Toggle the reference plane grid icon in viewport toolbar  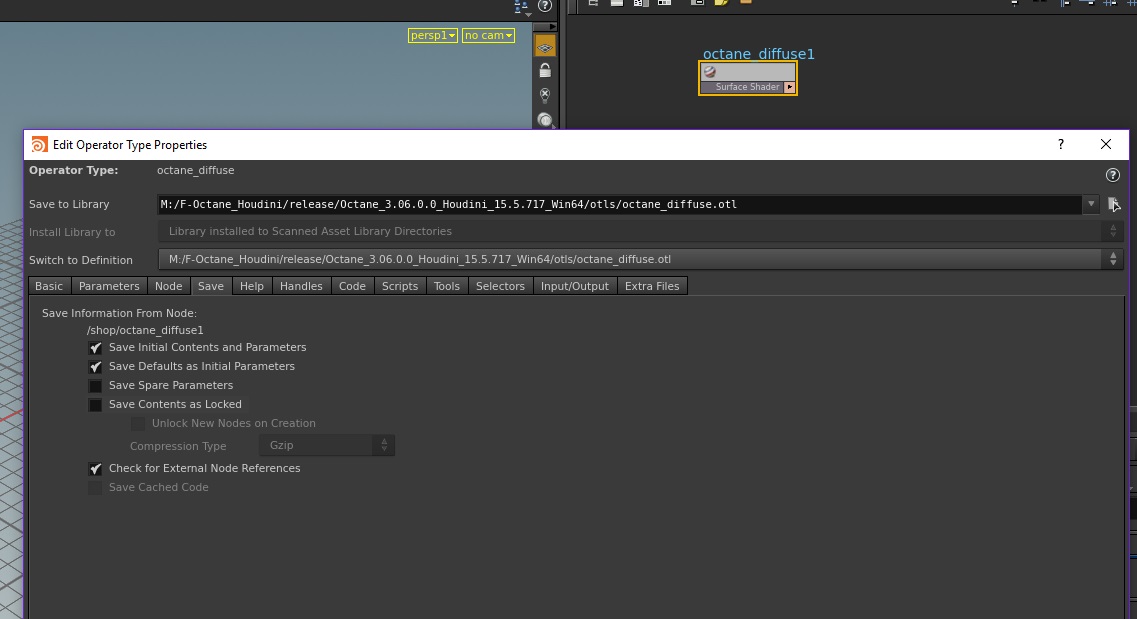point(545,47)
